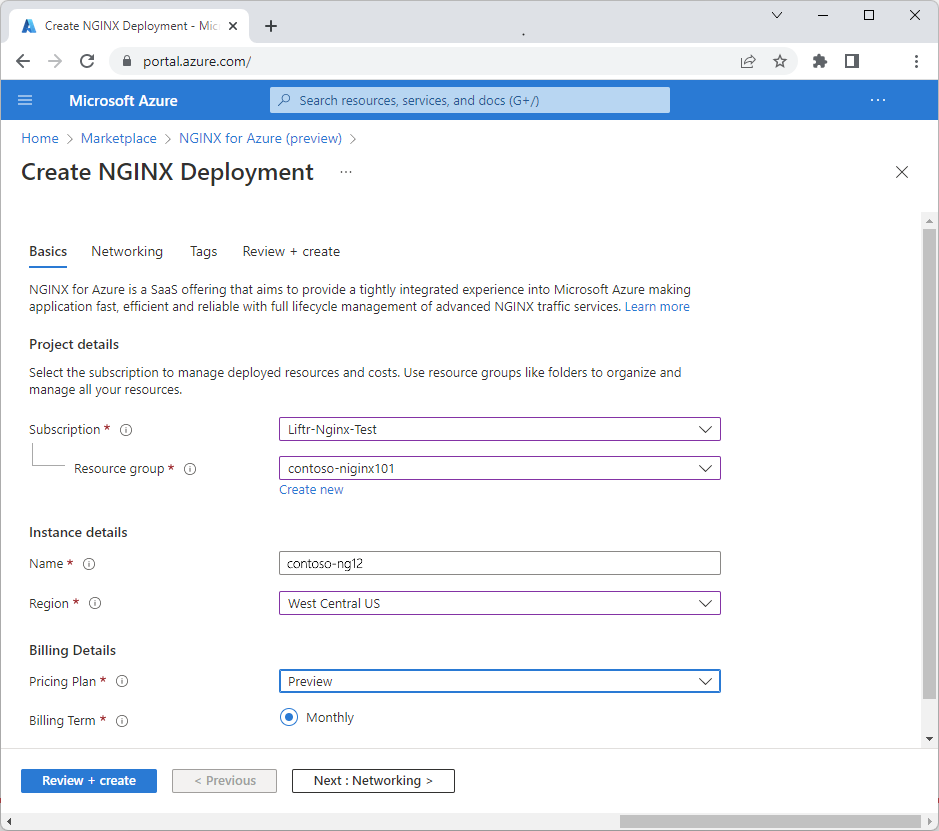Click the vertical scrollbar of the form

(930, 460)
